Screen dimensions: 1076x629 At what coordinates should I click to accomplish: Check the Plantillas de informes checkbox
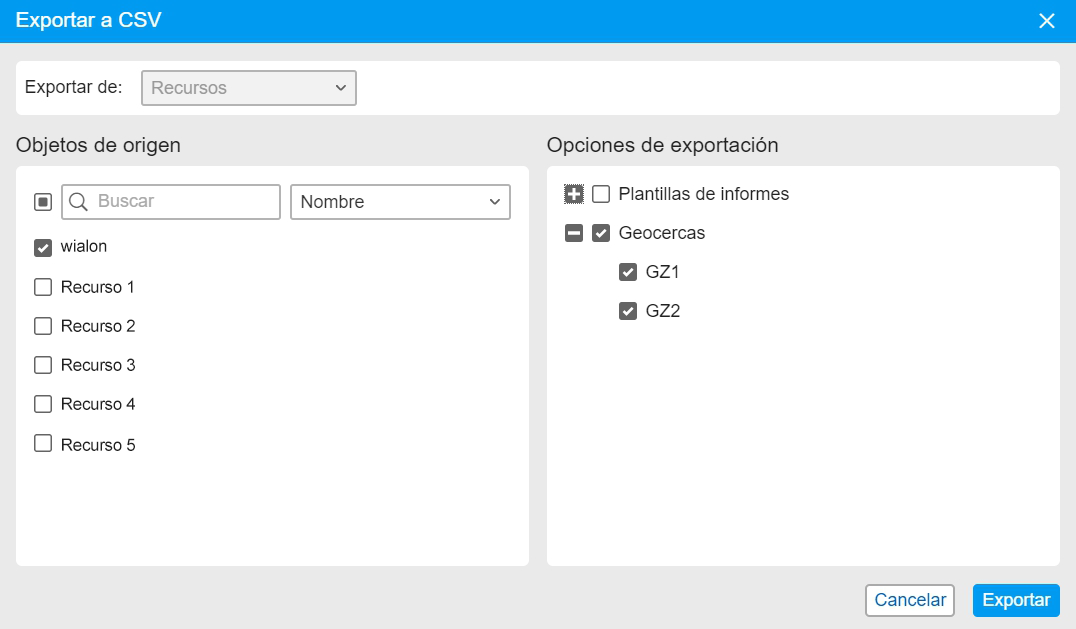(601, 194)
